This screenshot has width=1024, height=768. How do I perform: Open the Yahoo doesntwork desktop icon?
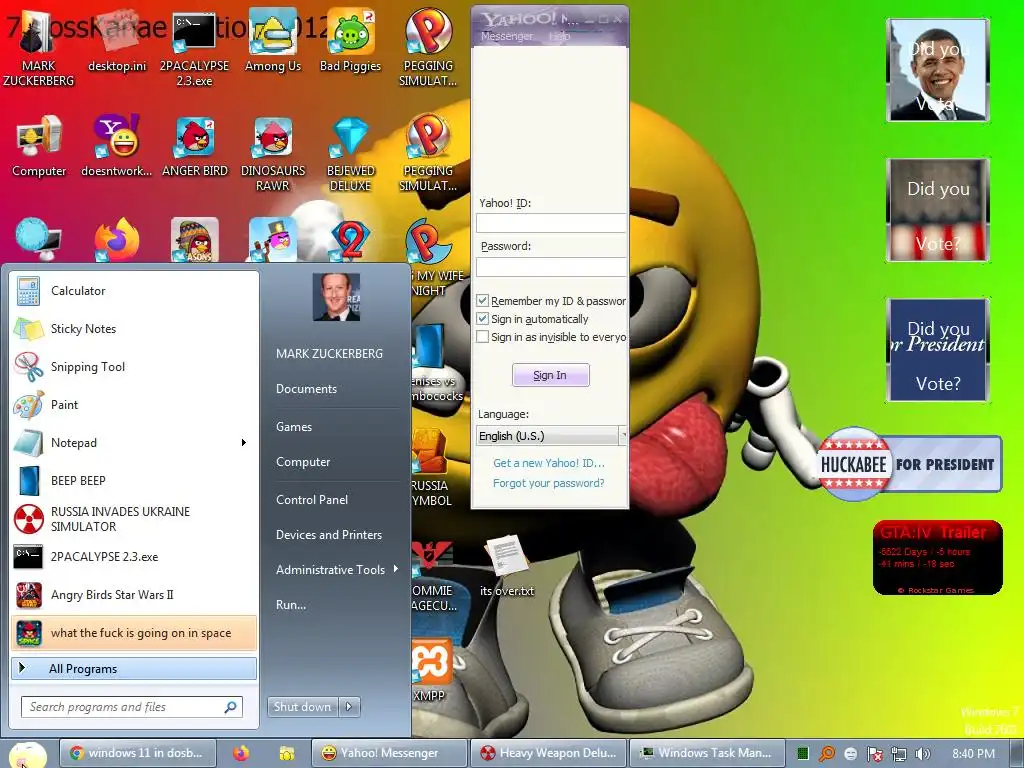(x=117, y=146)
